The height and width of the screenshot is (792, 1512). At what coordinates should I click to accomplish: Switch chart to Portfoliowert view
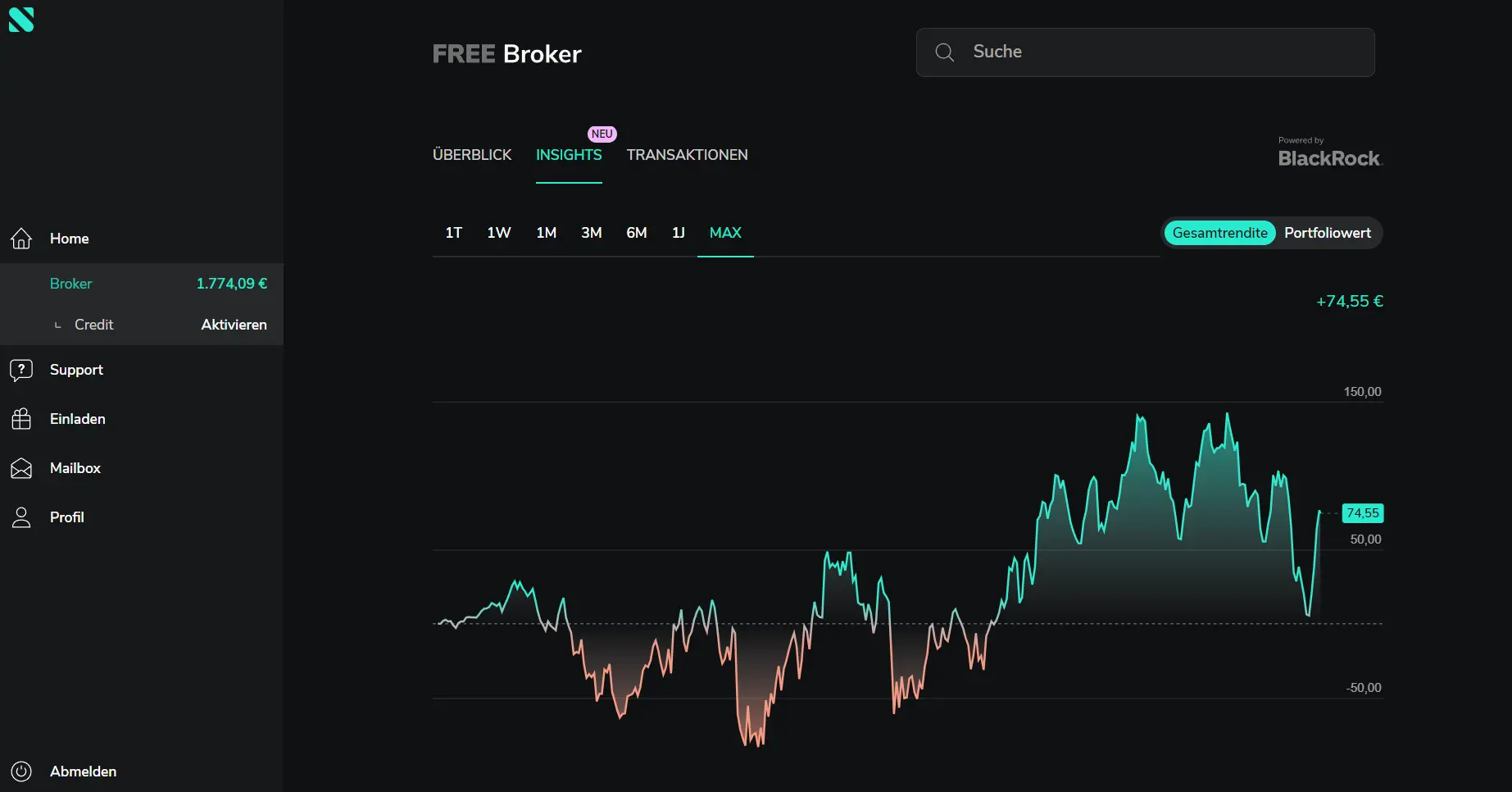1327,233
